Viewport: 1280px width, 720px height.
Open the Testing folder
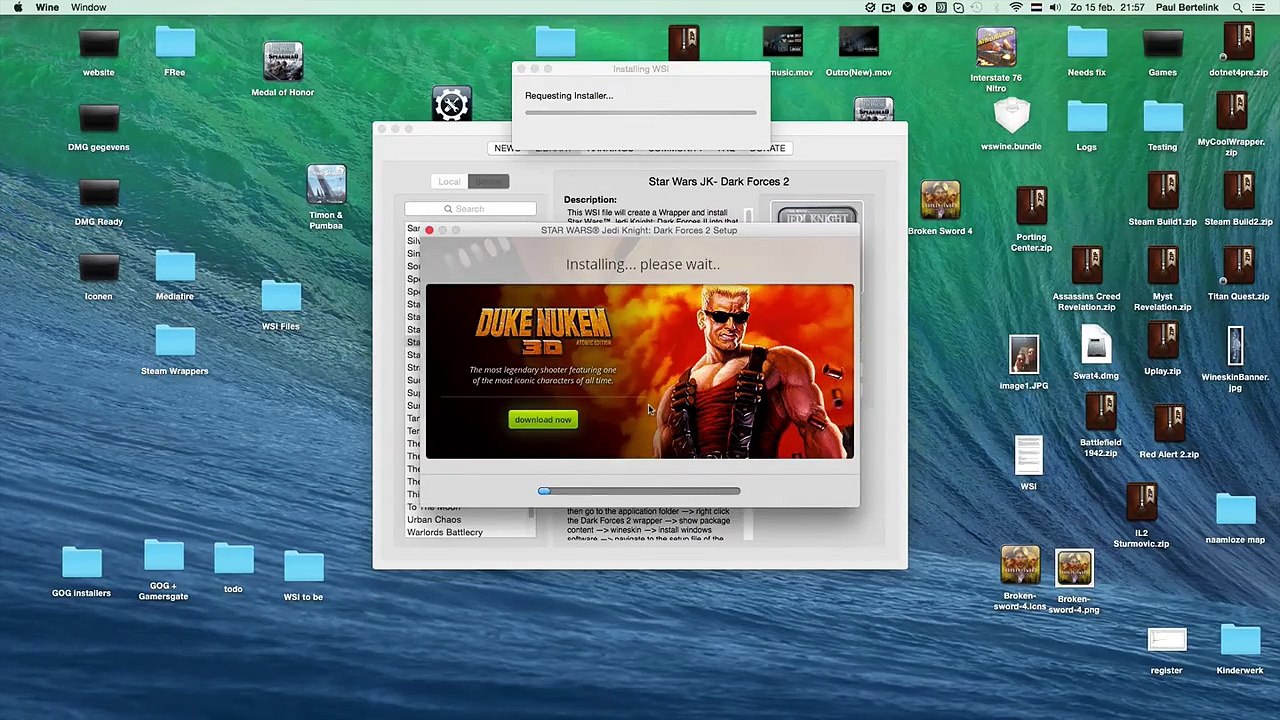tap(1162, 118)
